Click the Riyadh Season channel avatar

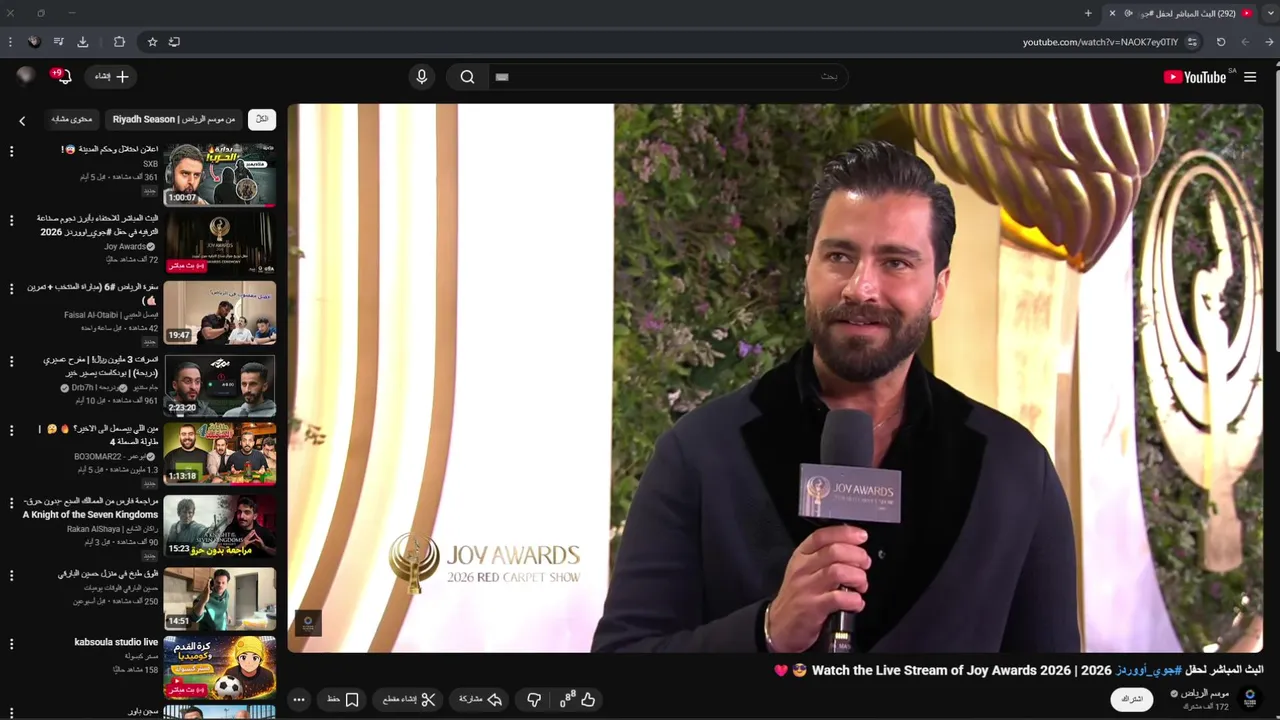pos(1250,698)
